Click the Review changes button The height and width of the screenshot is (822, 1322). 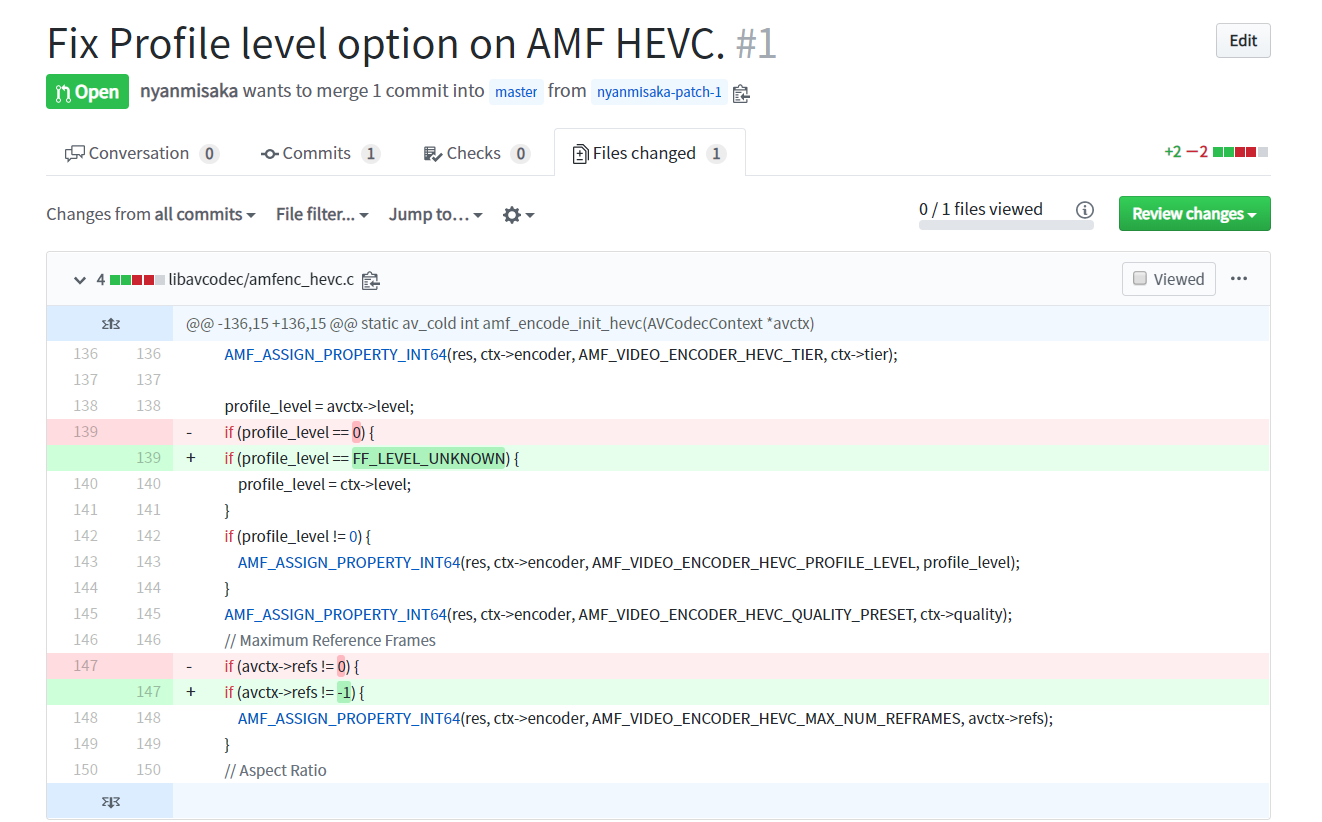click(x=1194, y=214)
